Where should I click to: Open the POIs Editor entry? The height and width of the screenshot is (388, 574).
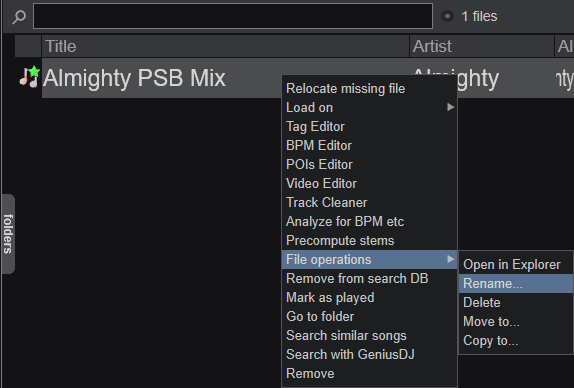point(369,165)
